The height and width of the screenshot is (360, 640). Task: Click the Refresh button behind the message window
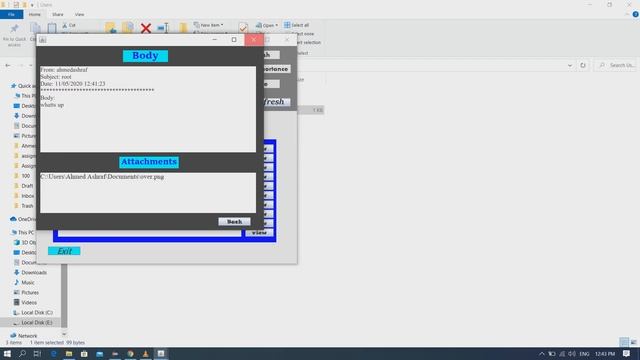277,102
